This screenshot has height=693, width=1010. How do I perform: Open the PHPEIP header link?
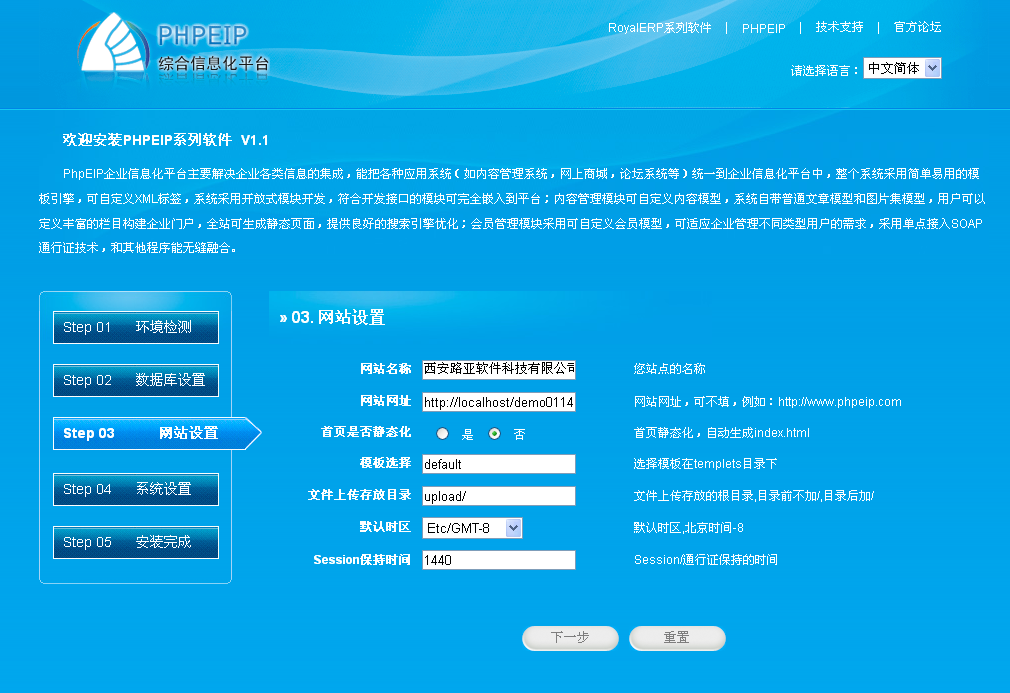(x=763, y=28)
